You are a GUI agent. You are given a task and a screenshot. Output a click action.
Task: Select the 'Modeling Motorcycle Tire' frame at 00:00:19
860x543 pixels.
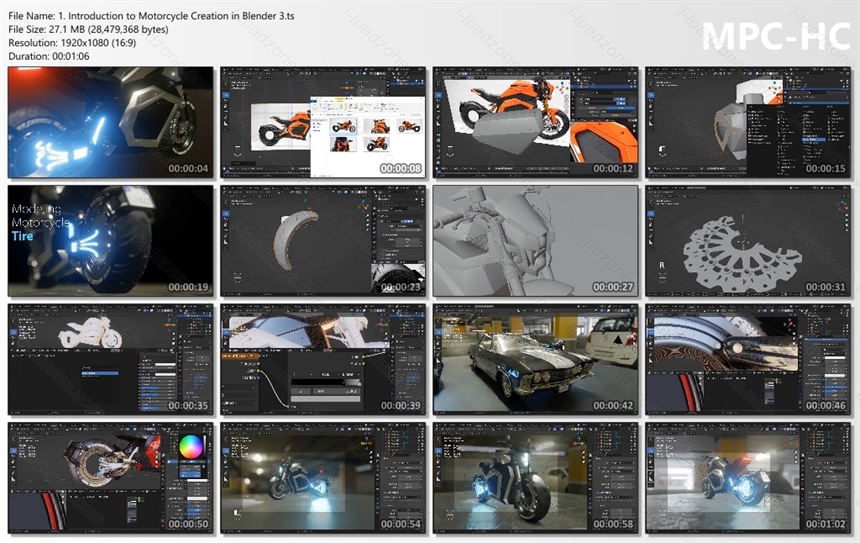coord(111,241)
